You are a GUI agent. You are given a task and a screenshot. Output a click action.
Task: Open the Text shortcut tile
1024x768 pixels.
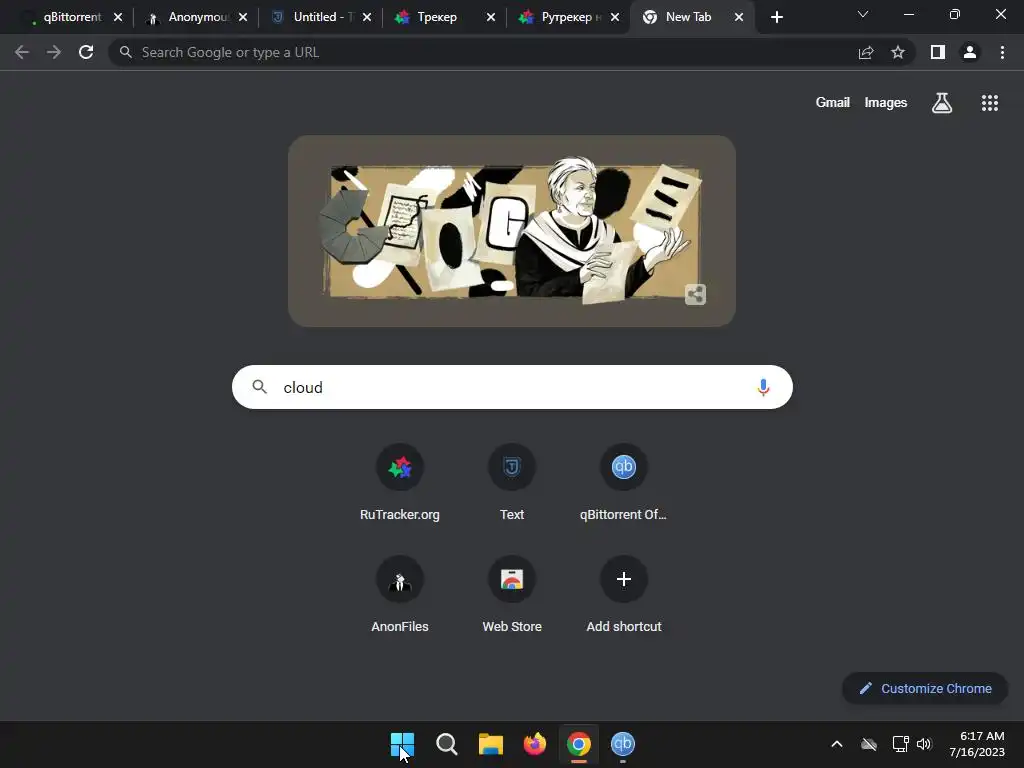pos(512,483)
